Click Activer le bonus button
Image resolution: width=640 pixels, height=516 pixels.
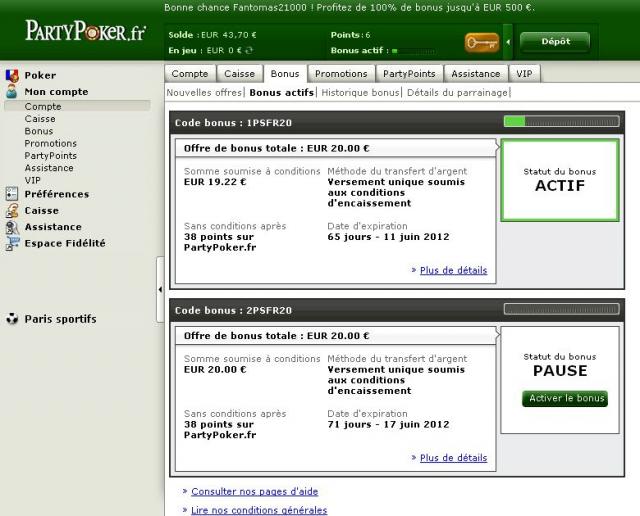[565, 398]
